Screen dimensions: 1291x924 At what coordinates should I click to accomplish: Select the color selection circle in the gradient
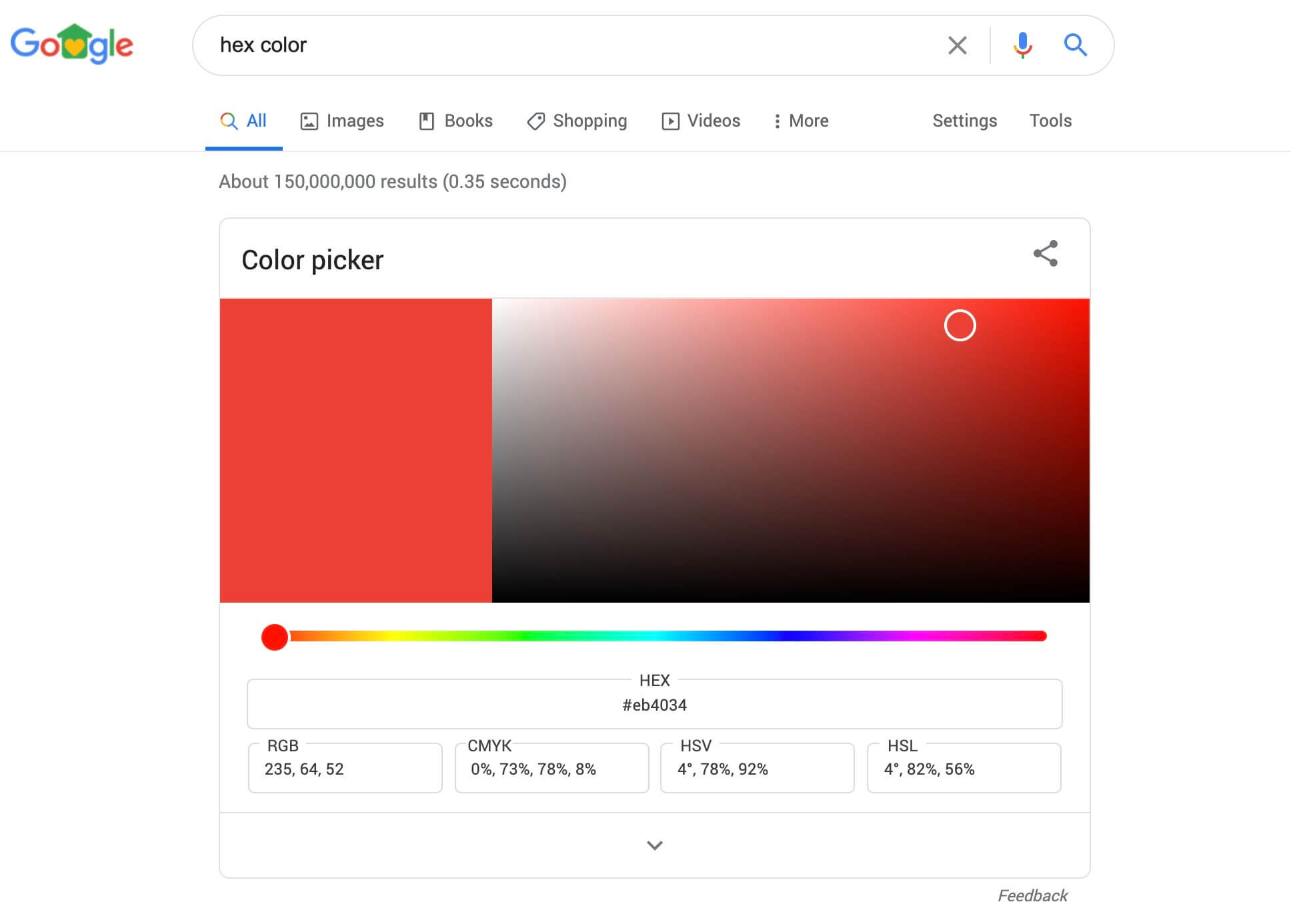tap(960, 325)
